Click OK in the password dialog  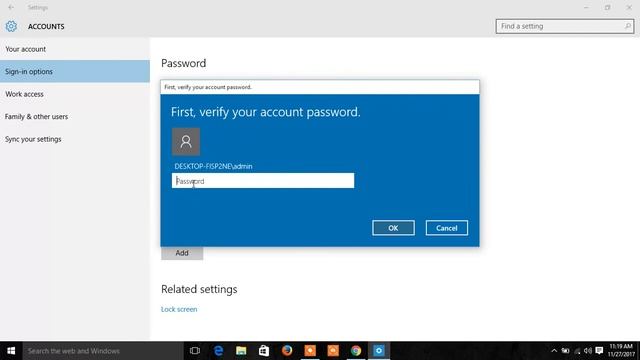tap(393, 228)
